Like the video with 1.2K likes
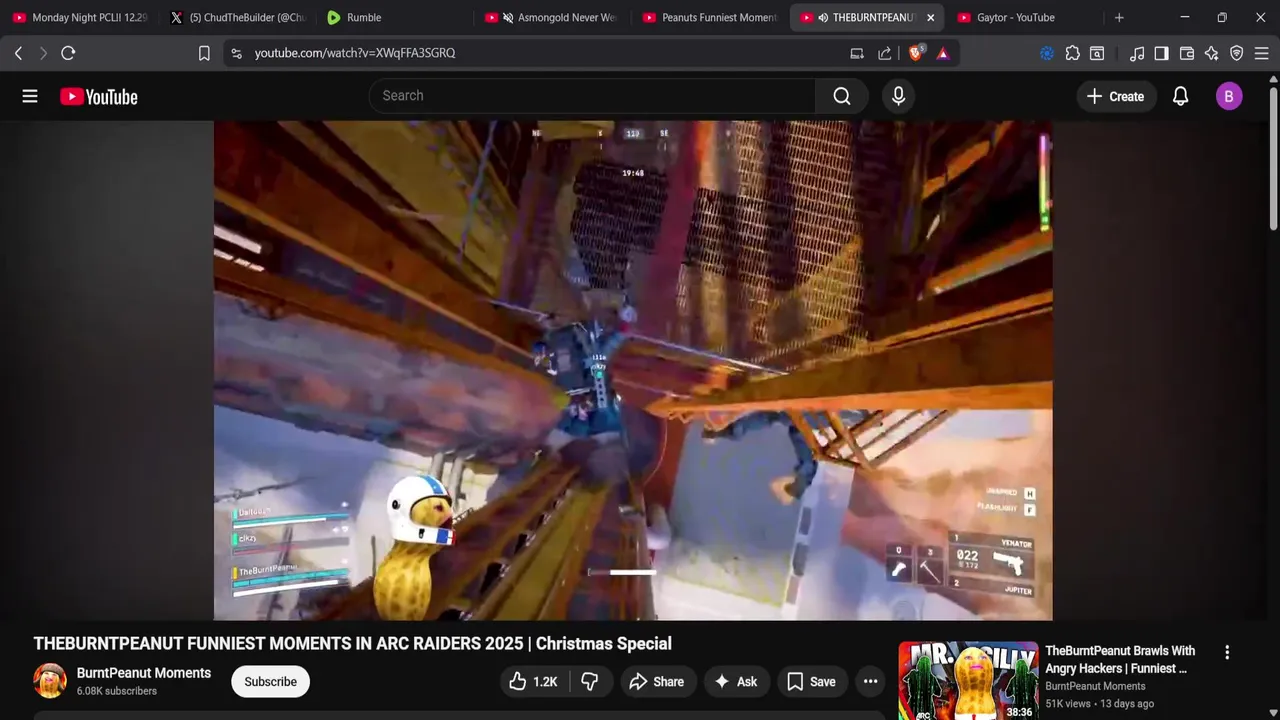Image resolution: width=1280 pixels, height=720 pixels. pos(533,682)
